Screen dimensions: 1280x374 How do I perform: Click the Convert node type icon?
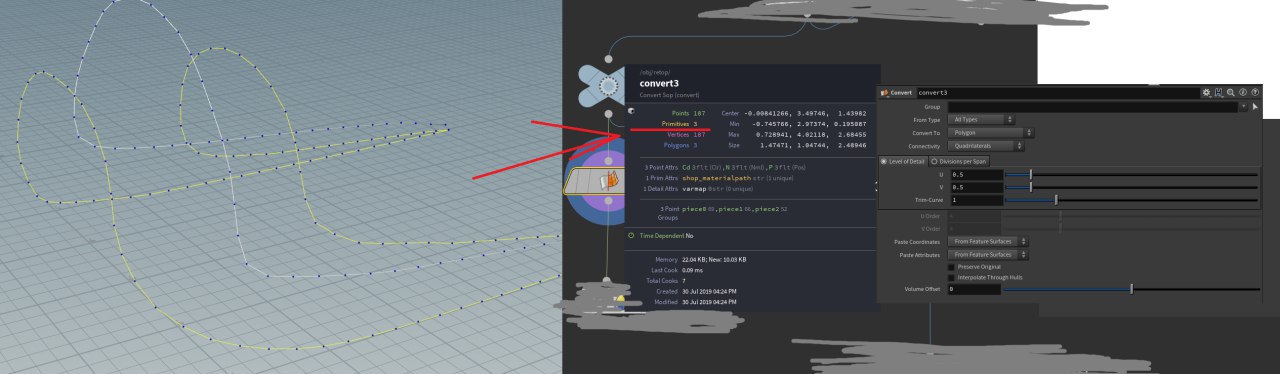click(x=885, y=92)
